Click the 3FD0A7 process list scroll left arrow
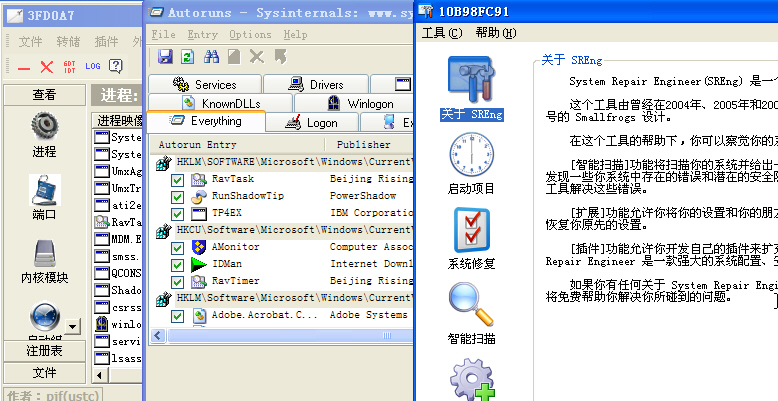 100,375
